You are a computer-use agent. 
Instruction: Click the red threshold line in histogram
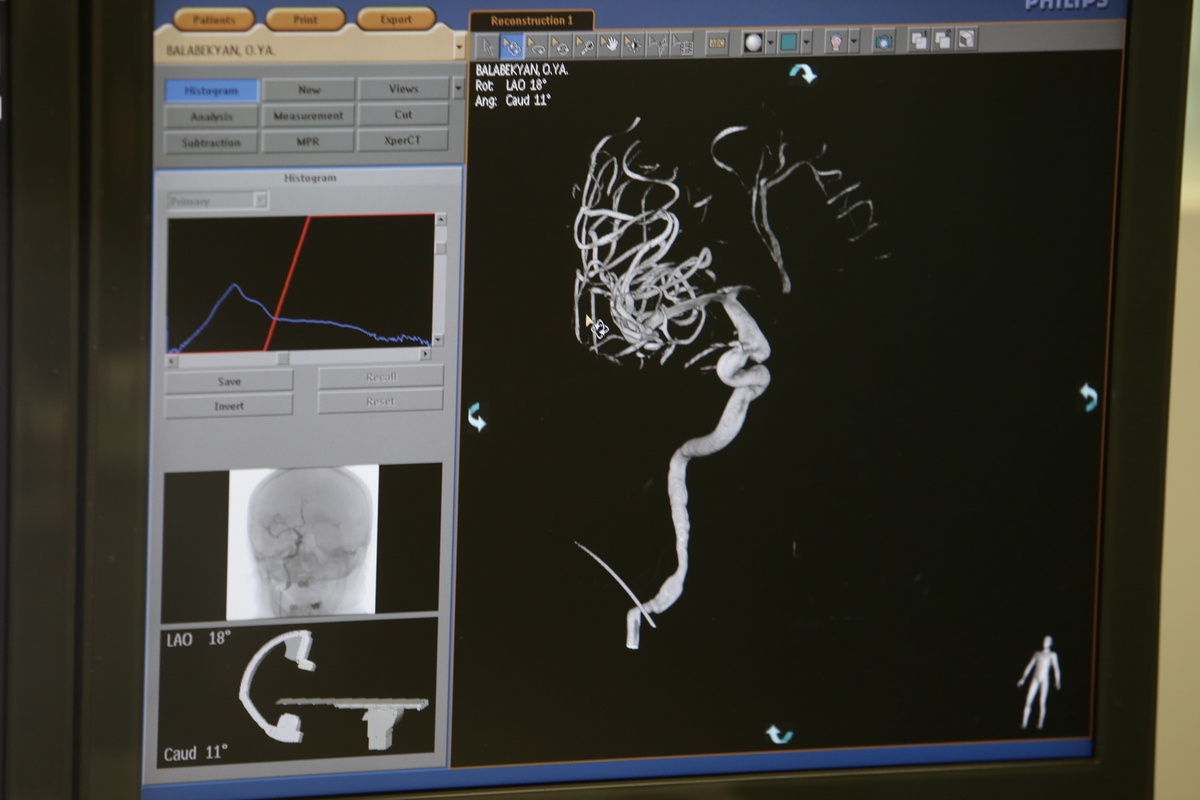tap(288, 283)
